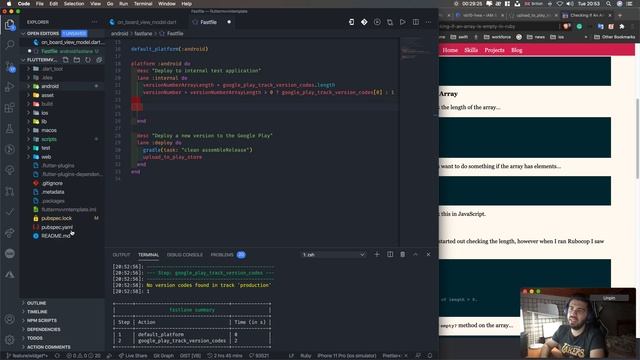Open the Extensions view
This screenshot has width=640, height=360.
[10, 108]
